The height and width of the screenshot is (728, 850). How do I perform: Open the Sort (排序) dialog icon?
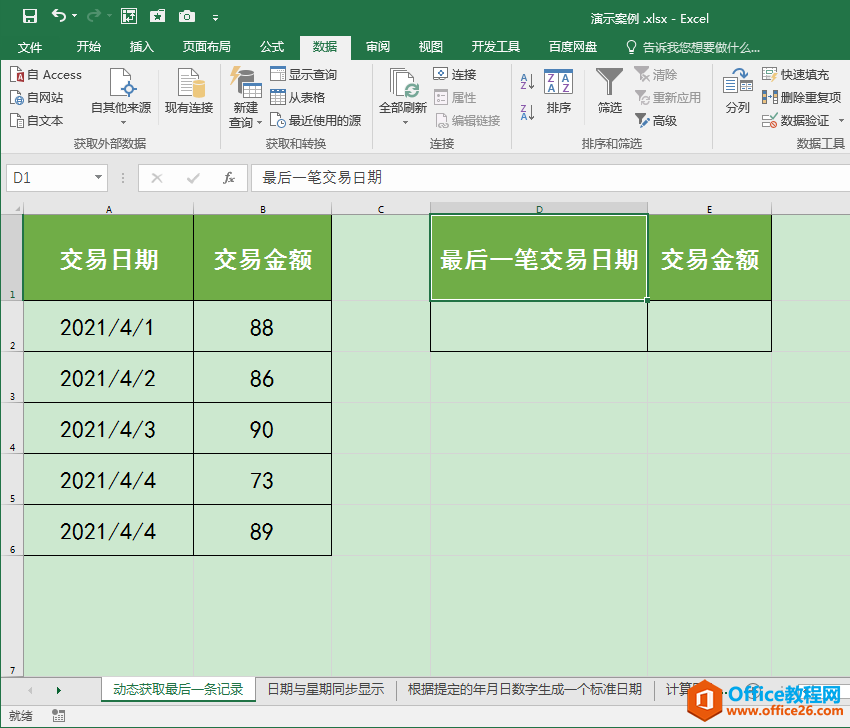(559, 90)
